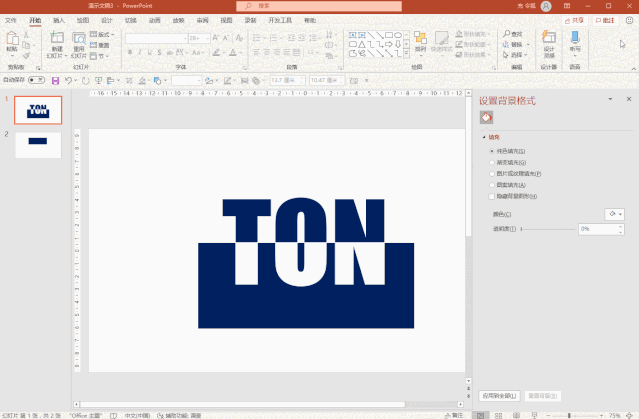Open the task pane options dropdown arrow
Screen dimensions: 639x419
point(610,99)
